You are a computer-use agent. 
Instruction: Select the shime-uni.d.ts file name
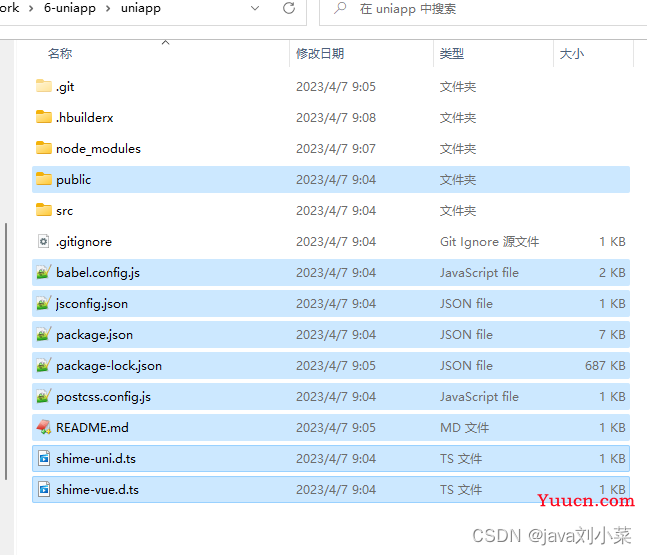tap(96, 458)
